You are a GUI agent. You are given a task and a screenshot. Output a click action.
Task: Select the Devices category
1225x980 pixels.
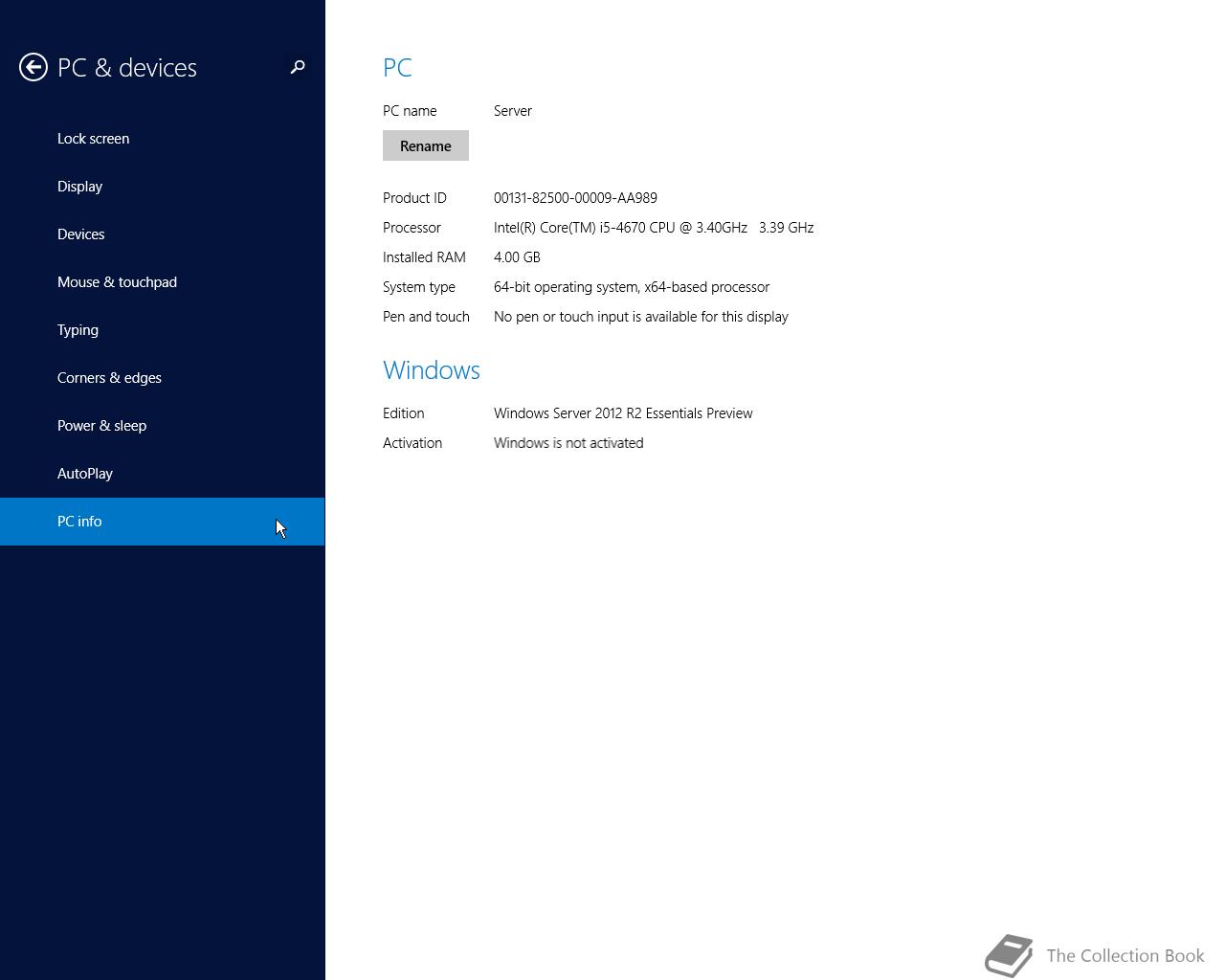coord(163,234)
